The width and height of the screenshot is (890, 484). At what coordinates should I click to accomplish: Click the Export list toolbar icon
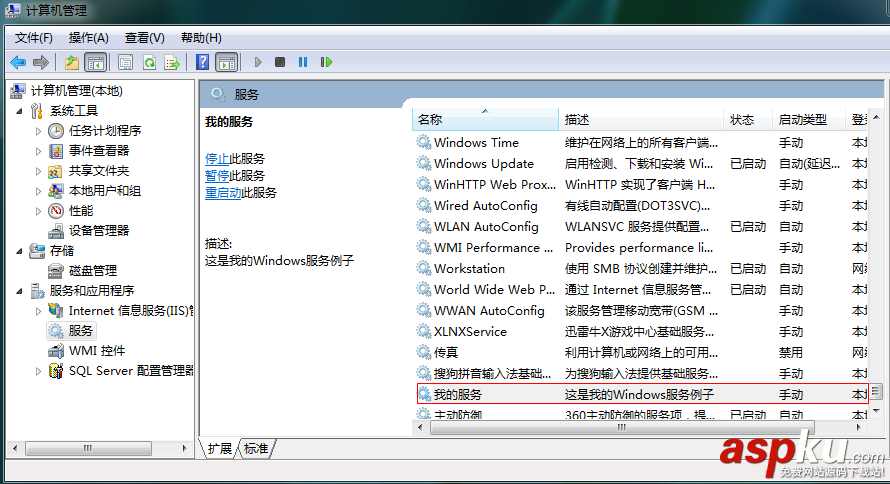[172, 62]
